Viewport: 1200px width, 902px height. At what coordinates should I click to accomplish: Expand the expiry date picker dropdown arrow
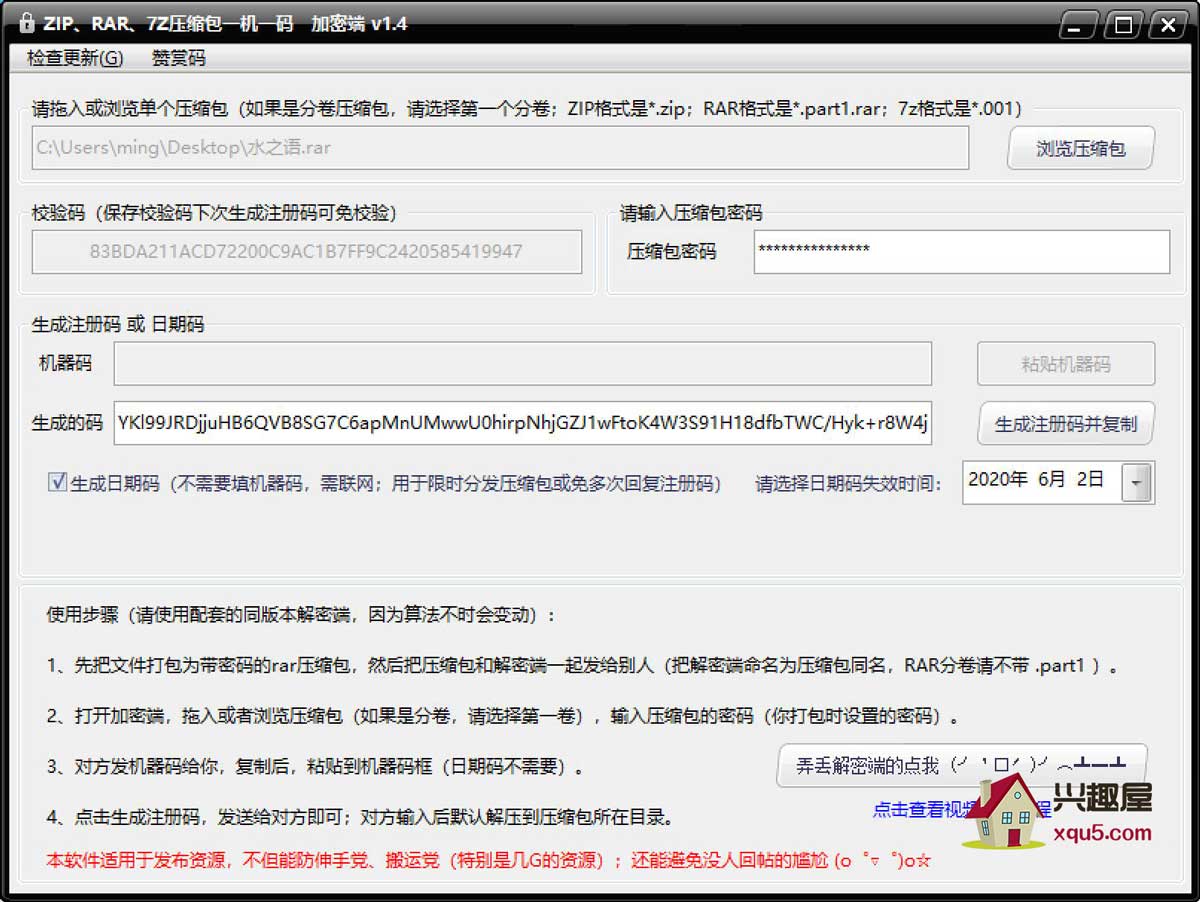[1137, 483]
